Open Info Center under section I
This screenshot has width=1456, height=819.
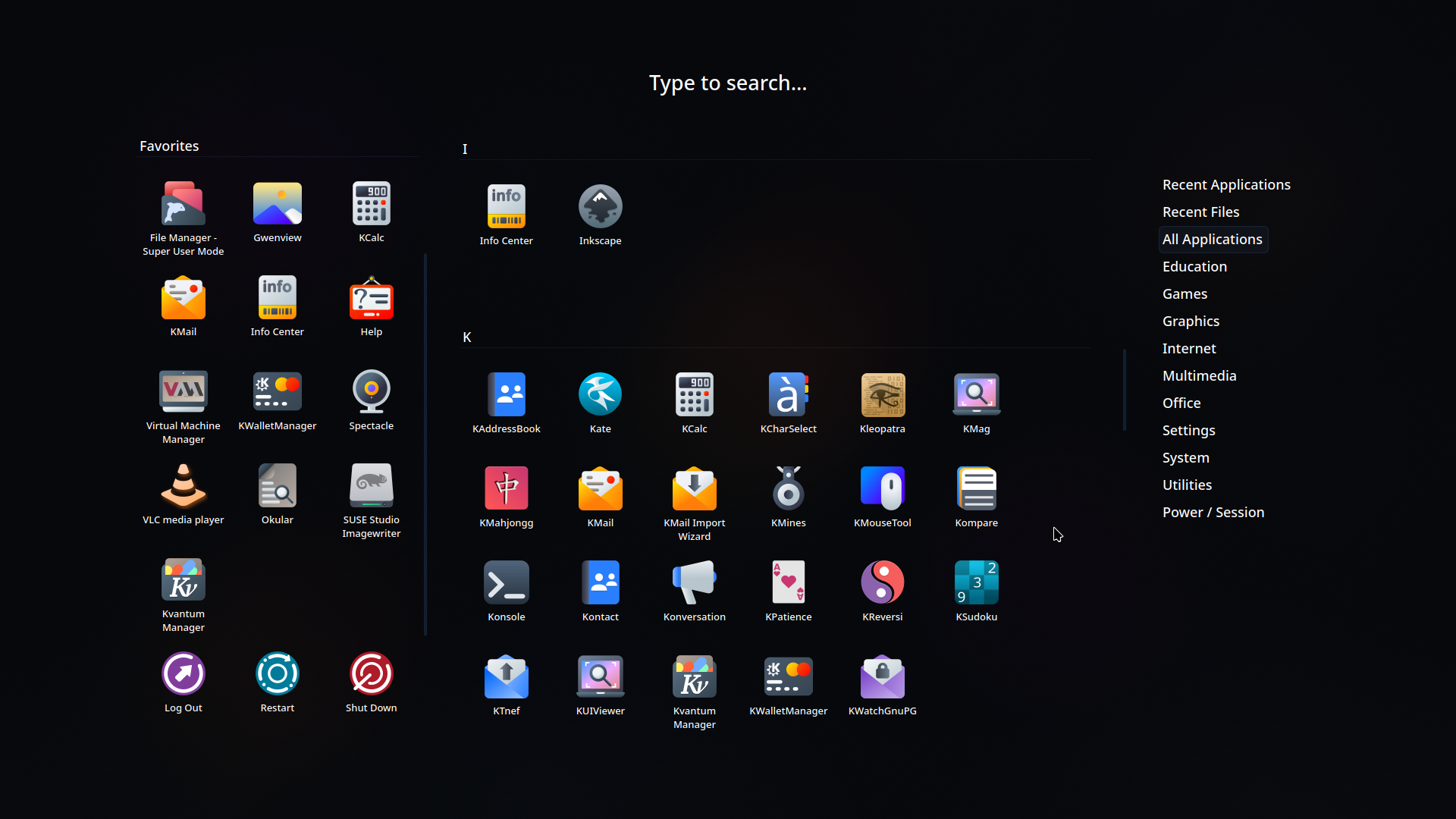[507, 215]
